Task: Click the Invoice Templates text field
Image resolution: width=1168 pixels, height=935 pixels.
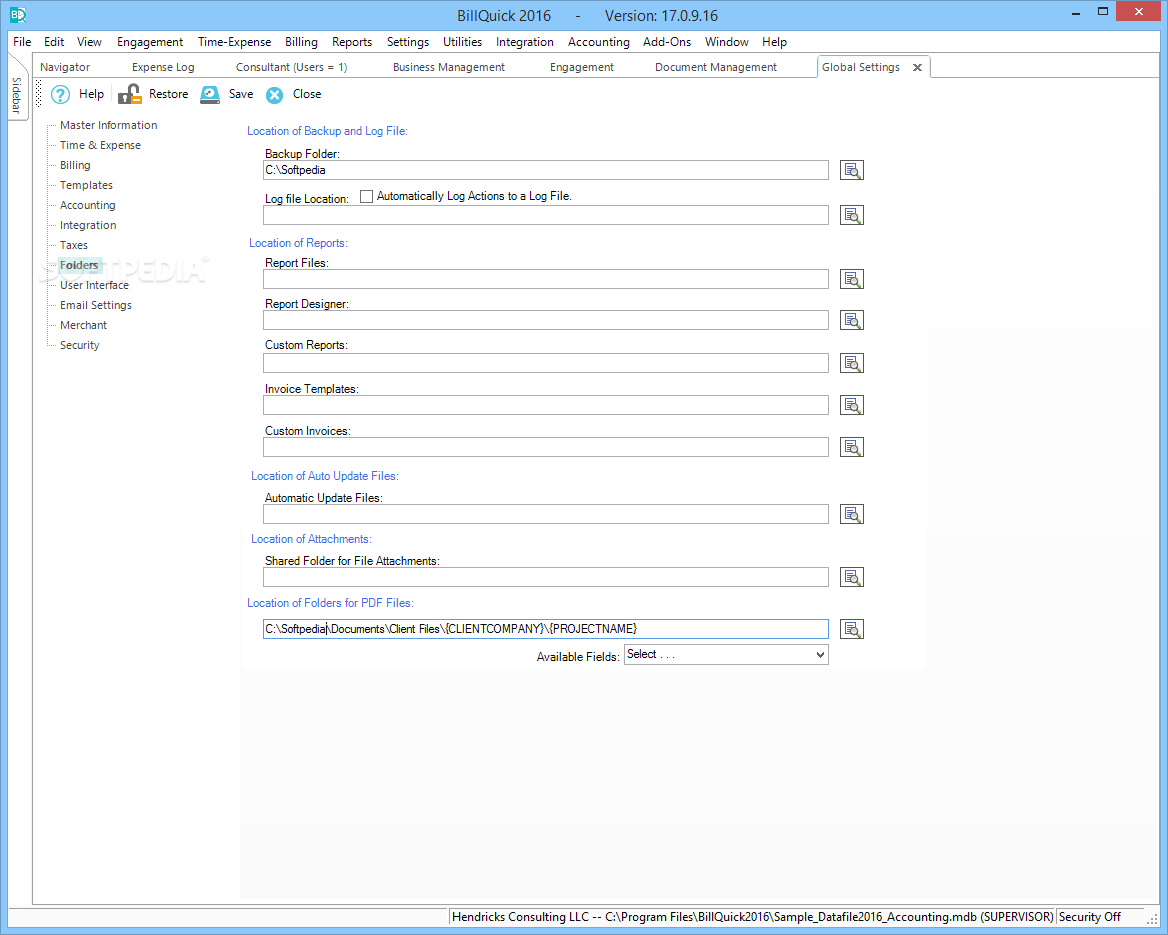Action: click(x=545, y=405)
